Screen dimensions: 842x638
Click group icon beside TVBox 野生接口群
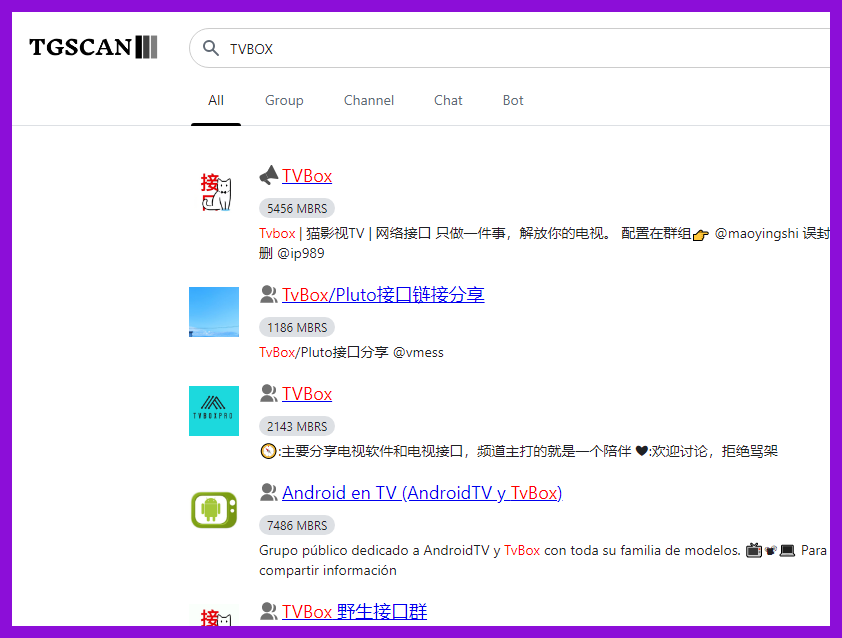point(268,611)
